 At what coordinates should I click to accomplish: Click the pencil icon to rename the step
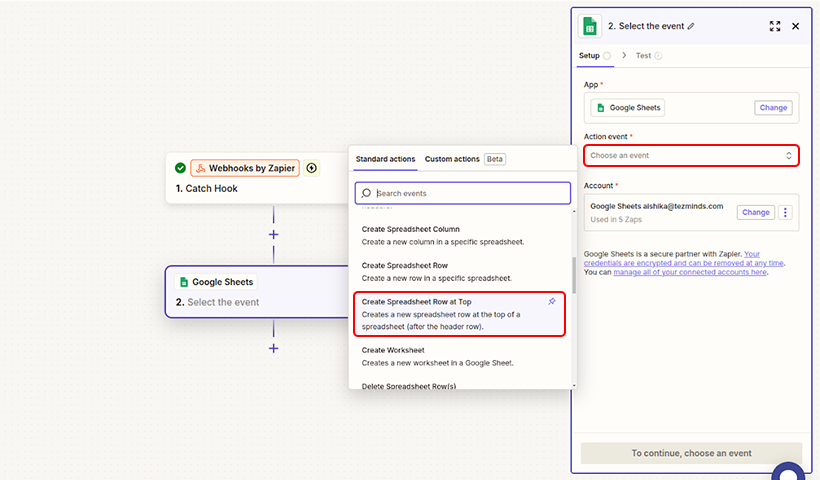[x=691, y=26]
